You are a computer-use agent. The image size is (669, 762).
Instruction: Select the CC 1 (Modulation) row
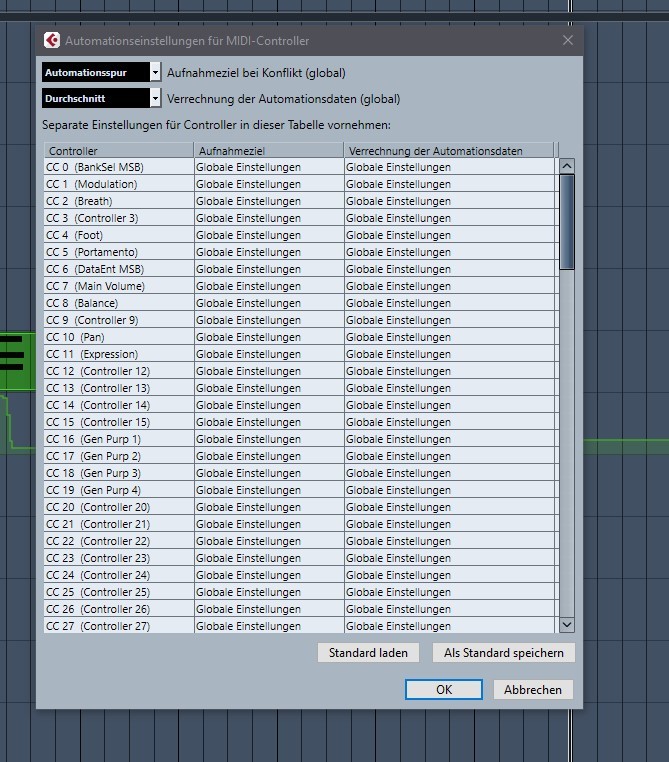coord(118,184)
